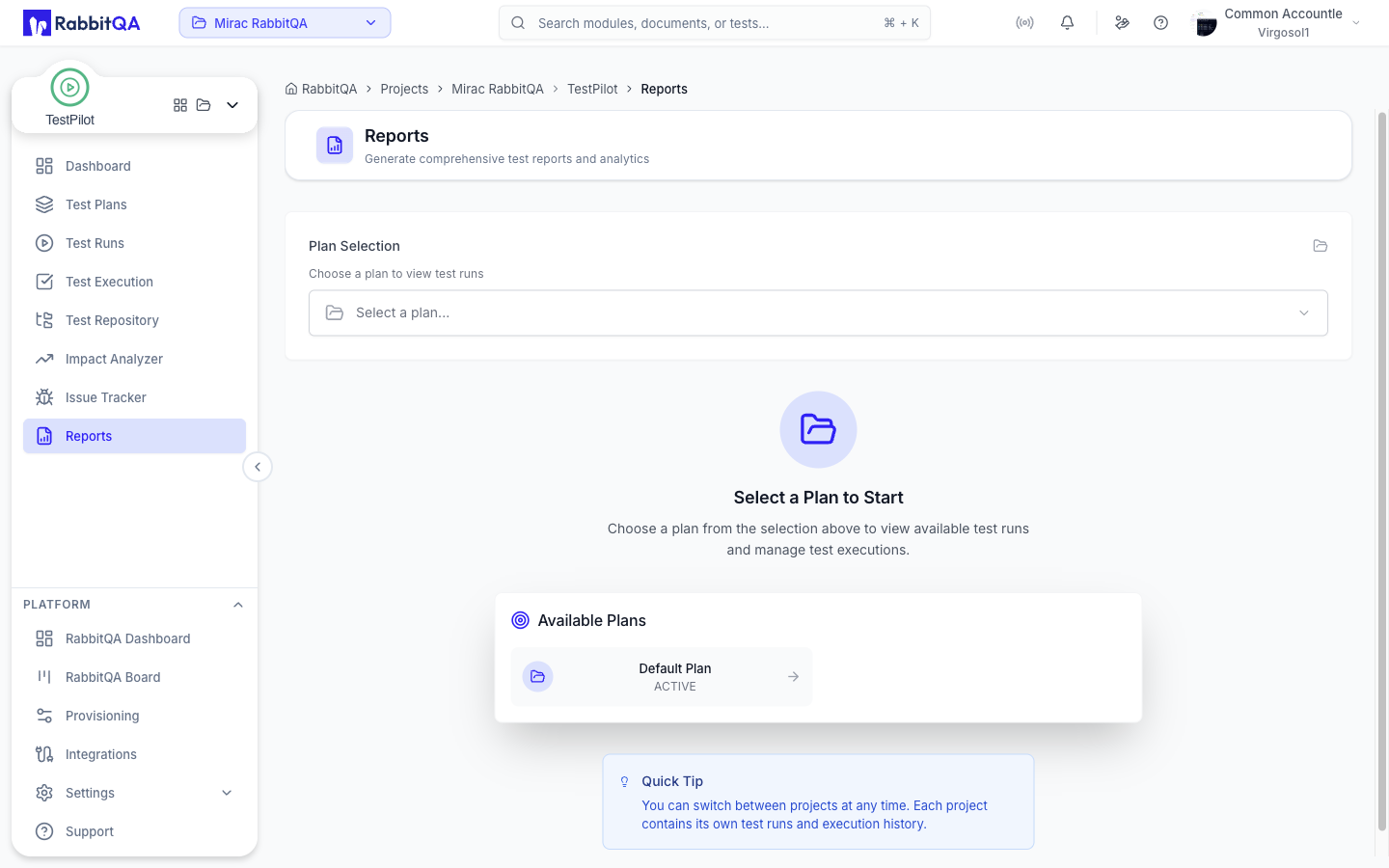The width and height of the screenshot is (1389, 868).
Task: Expand the TestPilot module switcher chevron
Action: (x=232, y=105)
